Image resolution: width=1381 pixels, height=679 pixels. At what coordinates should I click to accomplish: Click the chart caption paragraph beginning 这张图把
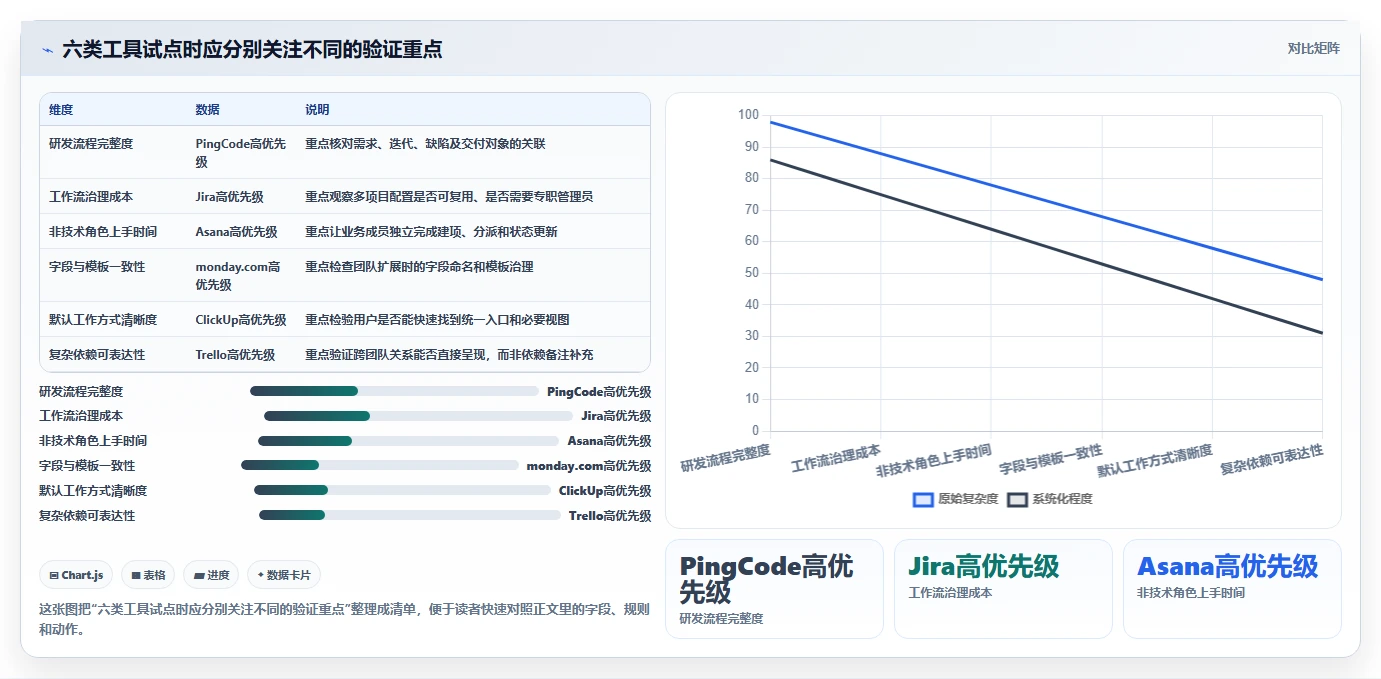tap(344, 619)
